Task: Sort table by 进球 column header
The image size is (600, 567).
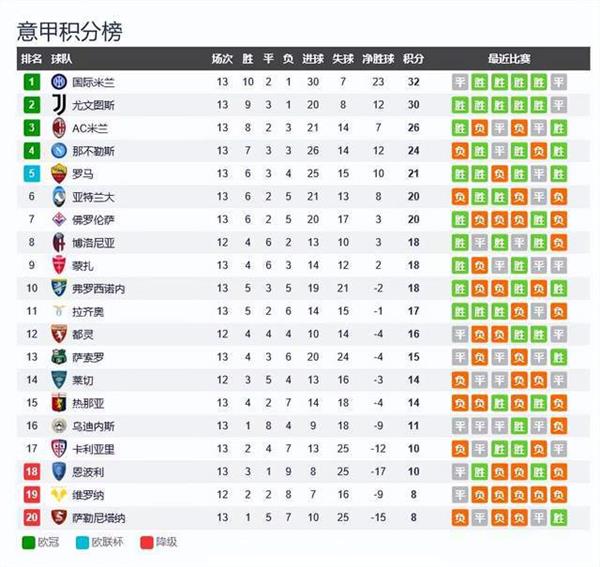Action: coord(313,59)
